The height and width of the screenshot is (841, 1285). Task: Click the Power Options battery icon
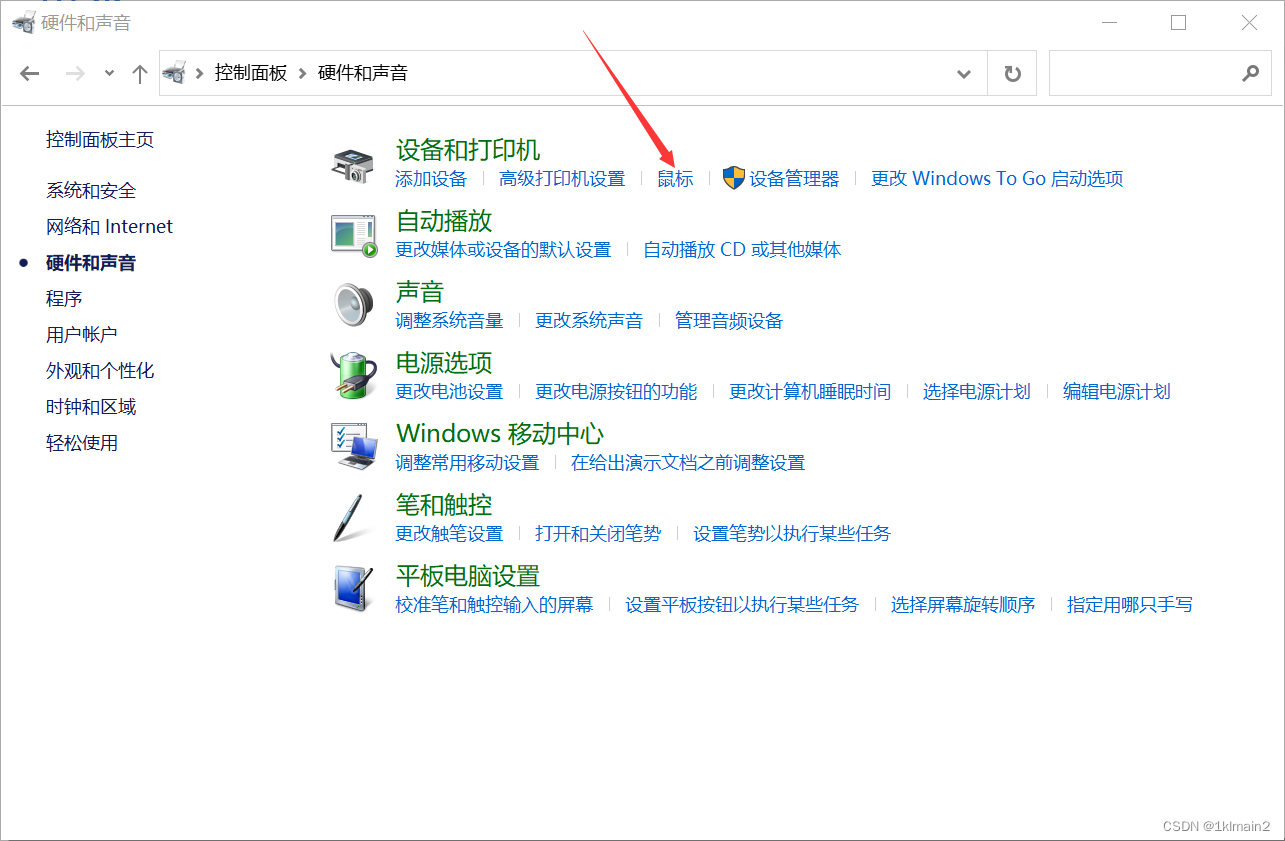point(353,376)
